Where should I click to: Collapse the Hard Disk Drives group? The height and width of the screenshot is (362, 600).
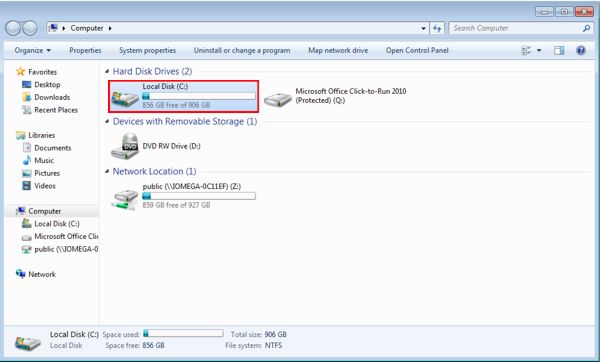pyautogui.click(x=107, y=71)
